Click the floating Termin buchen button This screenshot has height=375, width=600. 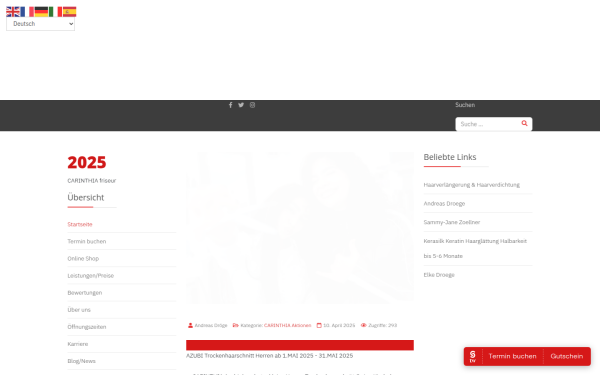pyautogui.click(x=512, y=356)
